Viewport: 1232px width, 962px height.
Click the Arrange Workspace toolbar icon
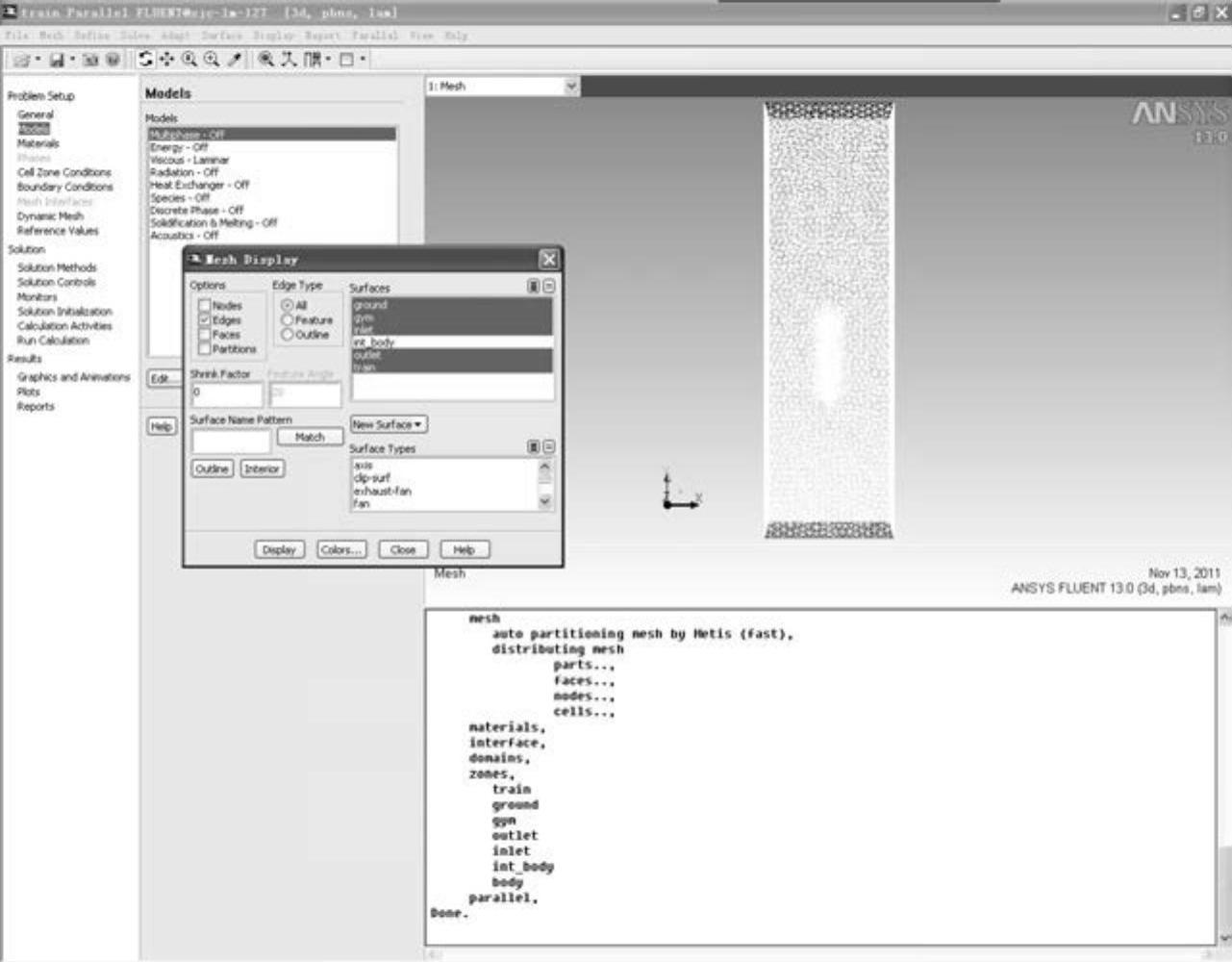pyautogui.click(x=314, y=60)
